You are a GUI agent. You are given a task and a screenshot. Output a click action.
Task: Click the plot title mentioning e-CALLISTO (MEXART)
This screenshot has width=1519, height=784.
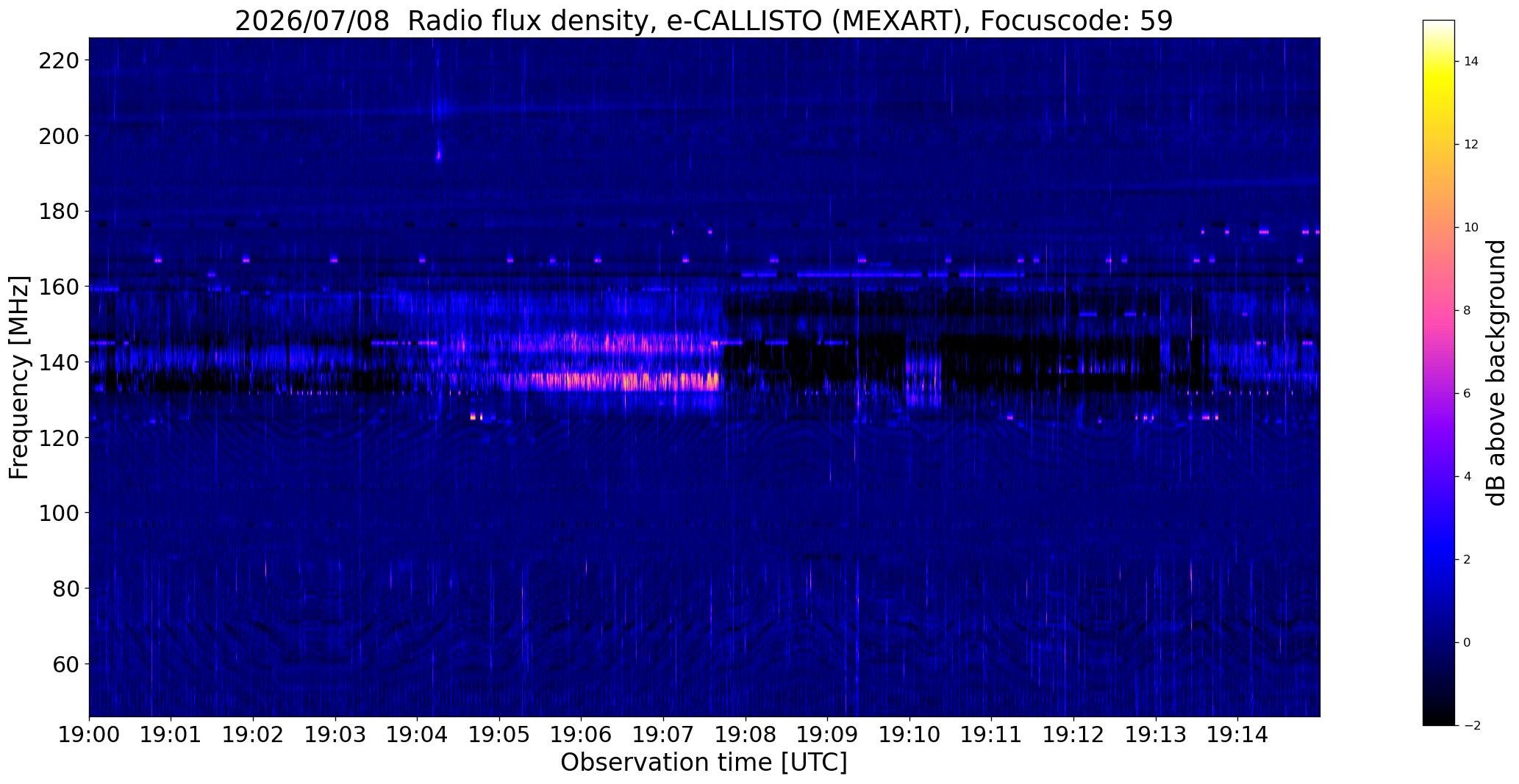(x=704, y=21)
